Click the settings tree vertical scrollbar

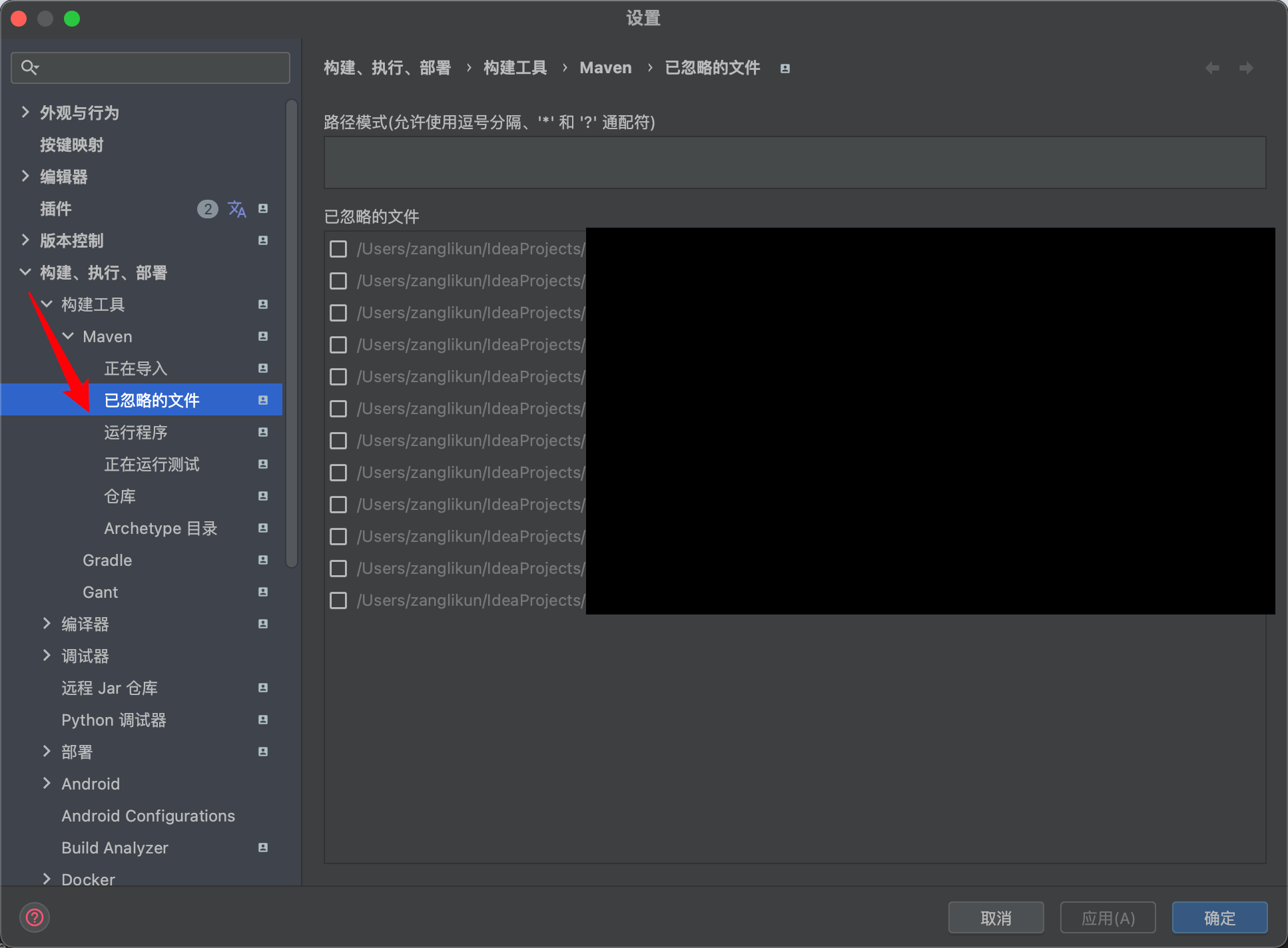(x=291, y=333)
